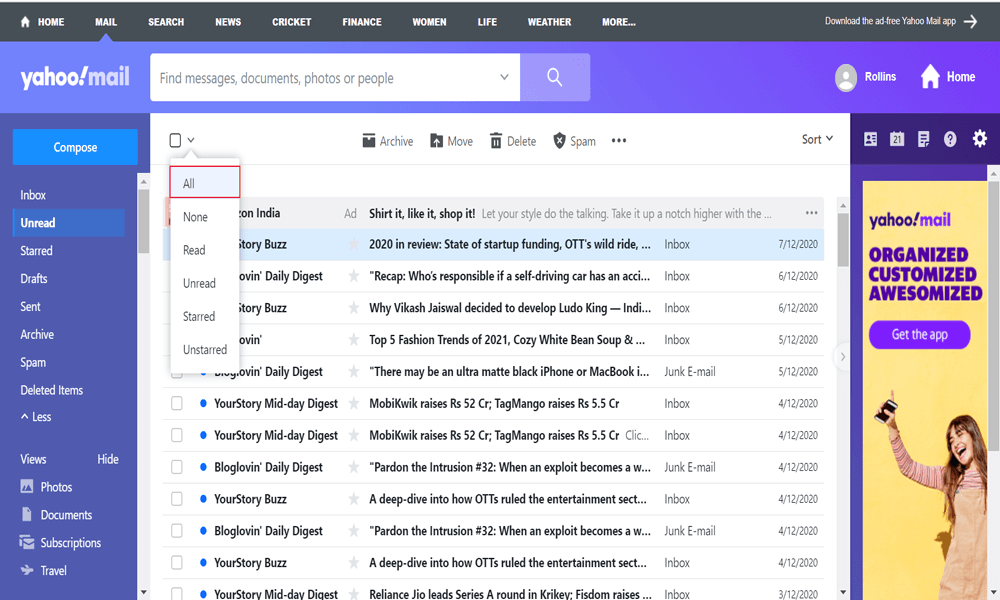The width and height of the screenshot is (1000, 600).
Task: Click the Compose button
Action: click(x=74, y=146)
